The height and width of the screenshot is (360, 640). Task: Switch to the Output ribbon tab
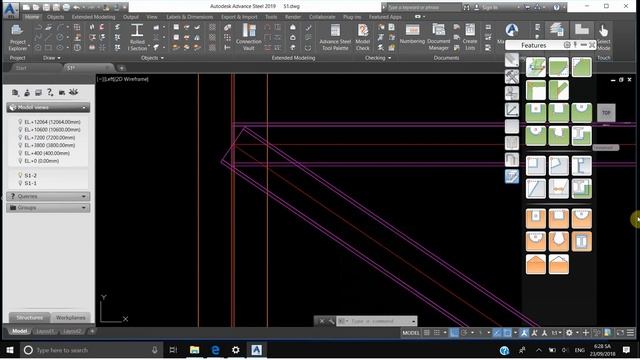(131, 17)
